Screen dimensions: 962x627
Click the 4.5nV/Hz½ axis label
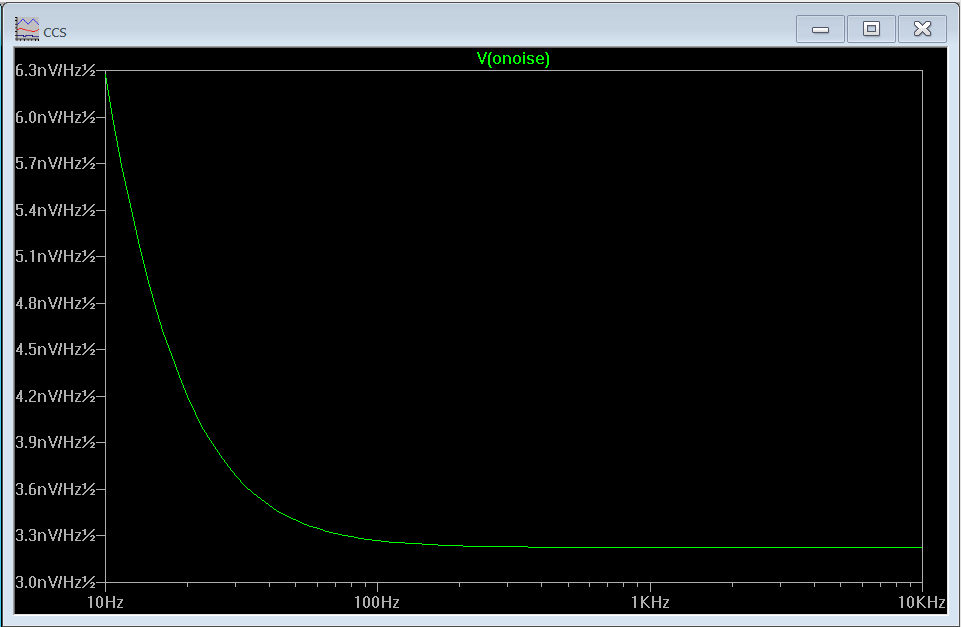coord(56,349)
